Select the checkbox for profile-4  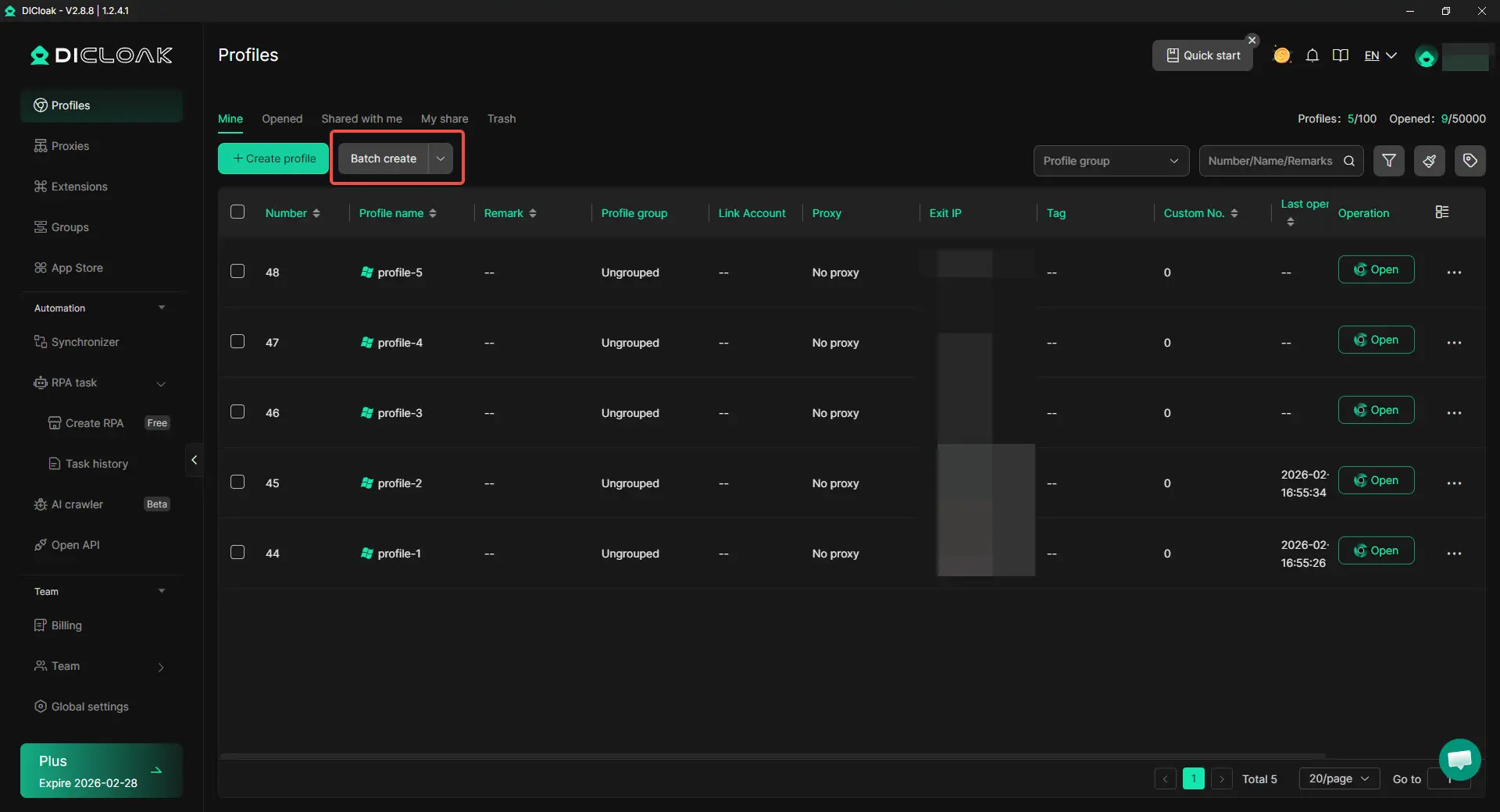[x=237, y=342]
